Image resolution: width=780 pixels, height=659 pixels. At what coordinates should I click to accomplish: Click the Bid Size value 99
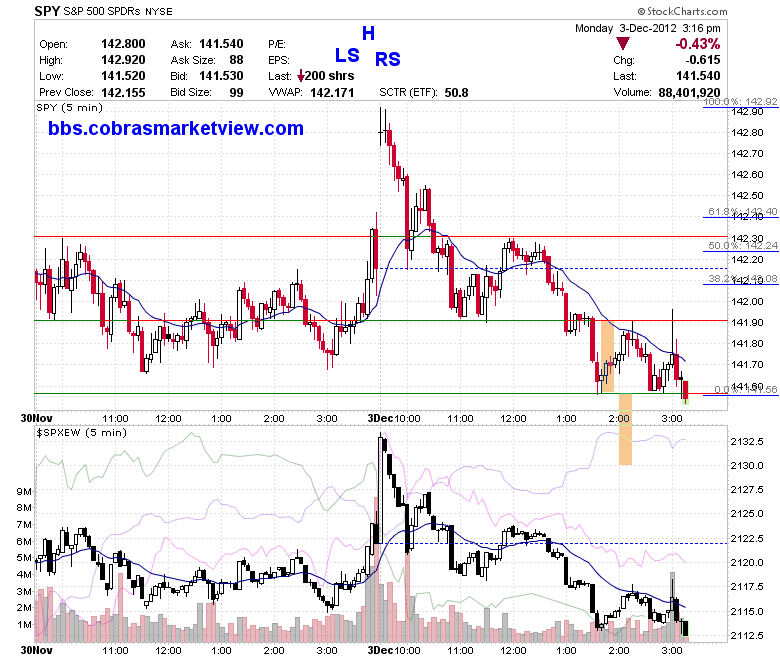pos(236,93)
